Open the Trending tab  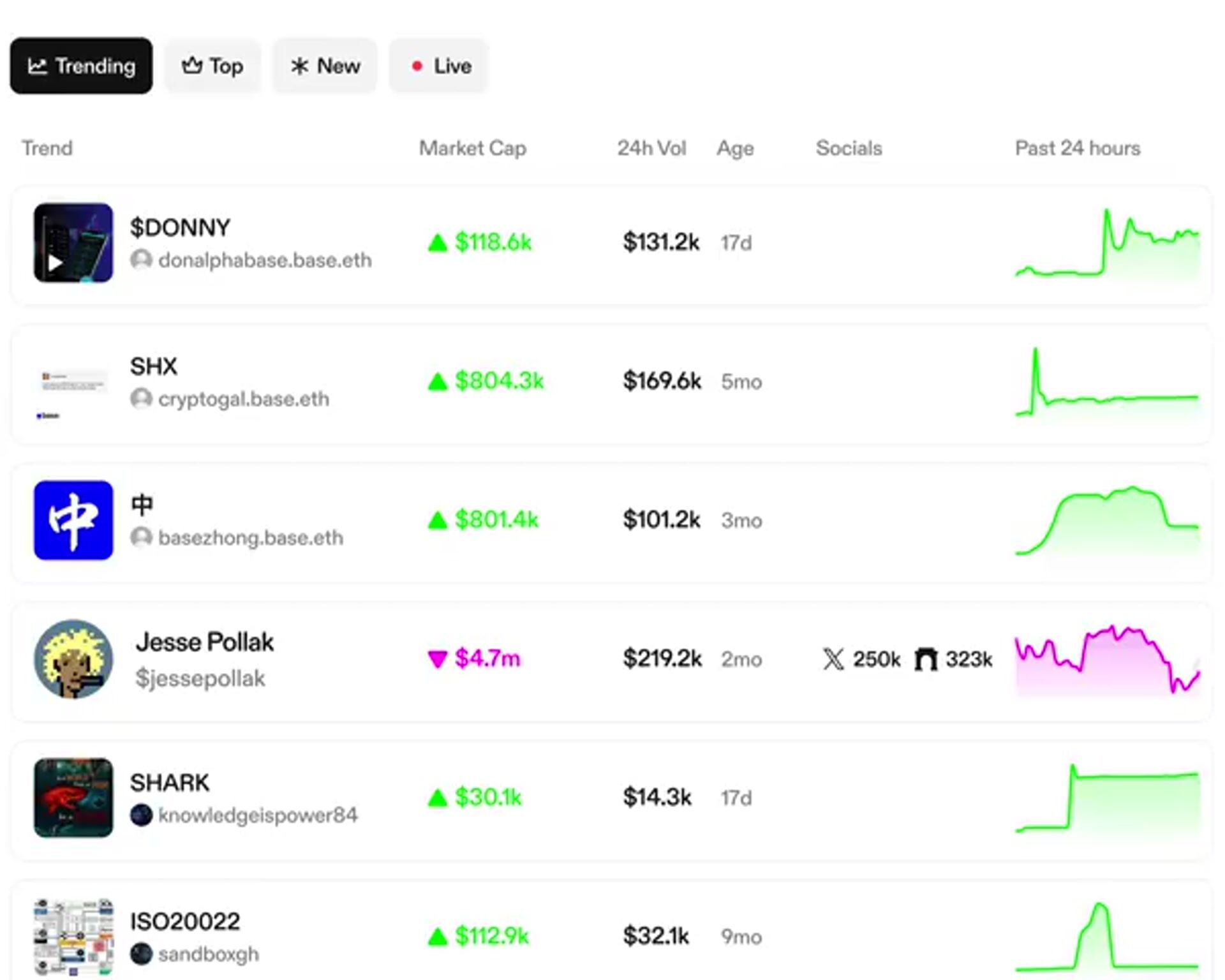tap(81, 66)
